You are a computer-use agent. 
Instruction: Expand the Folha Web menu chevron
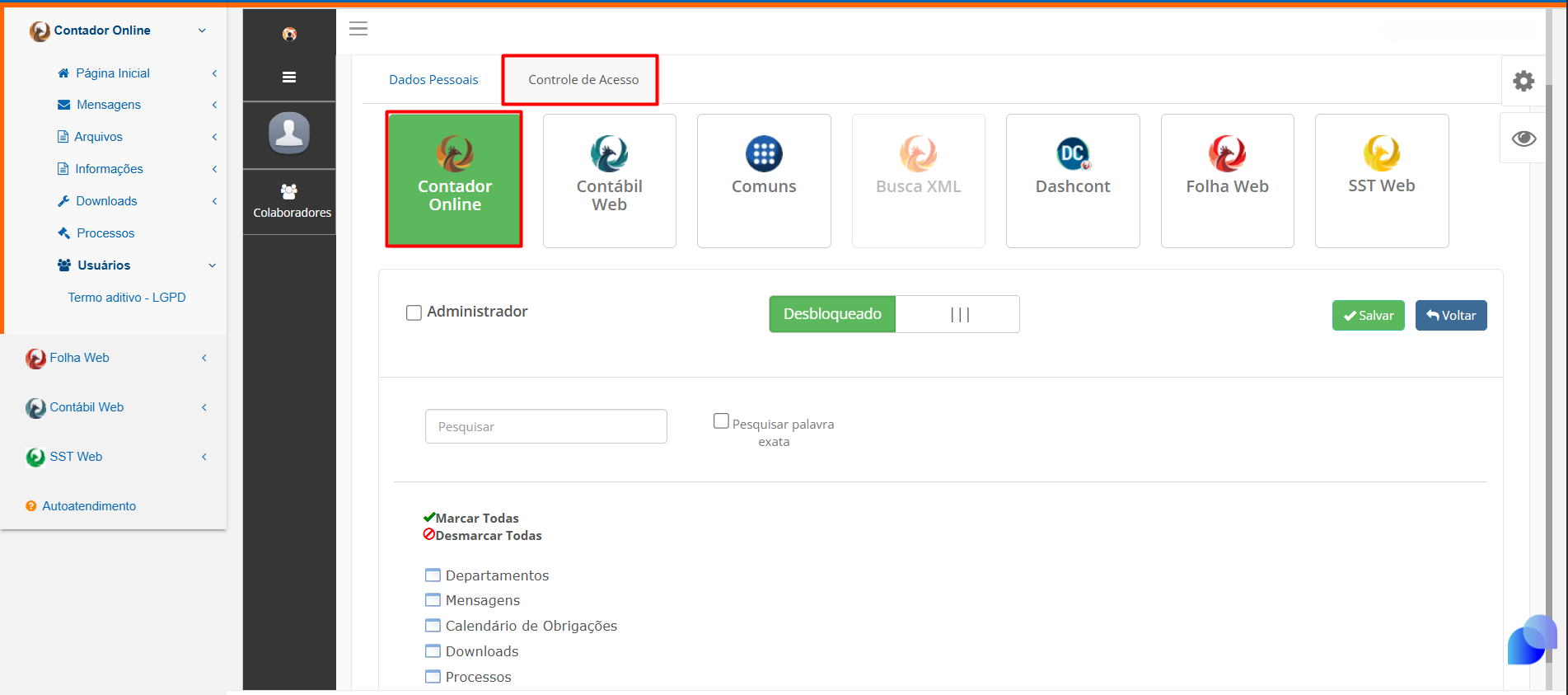click(x=204, y=358)
